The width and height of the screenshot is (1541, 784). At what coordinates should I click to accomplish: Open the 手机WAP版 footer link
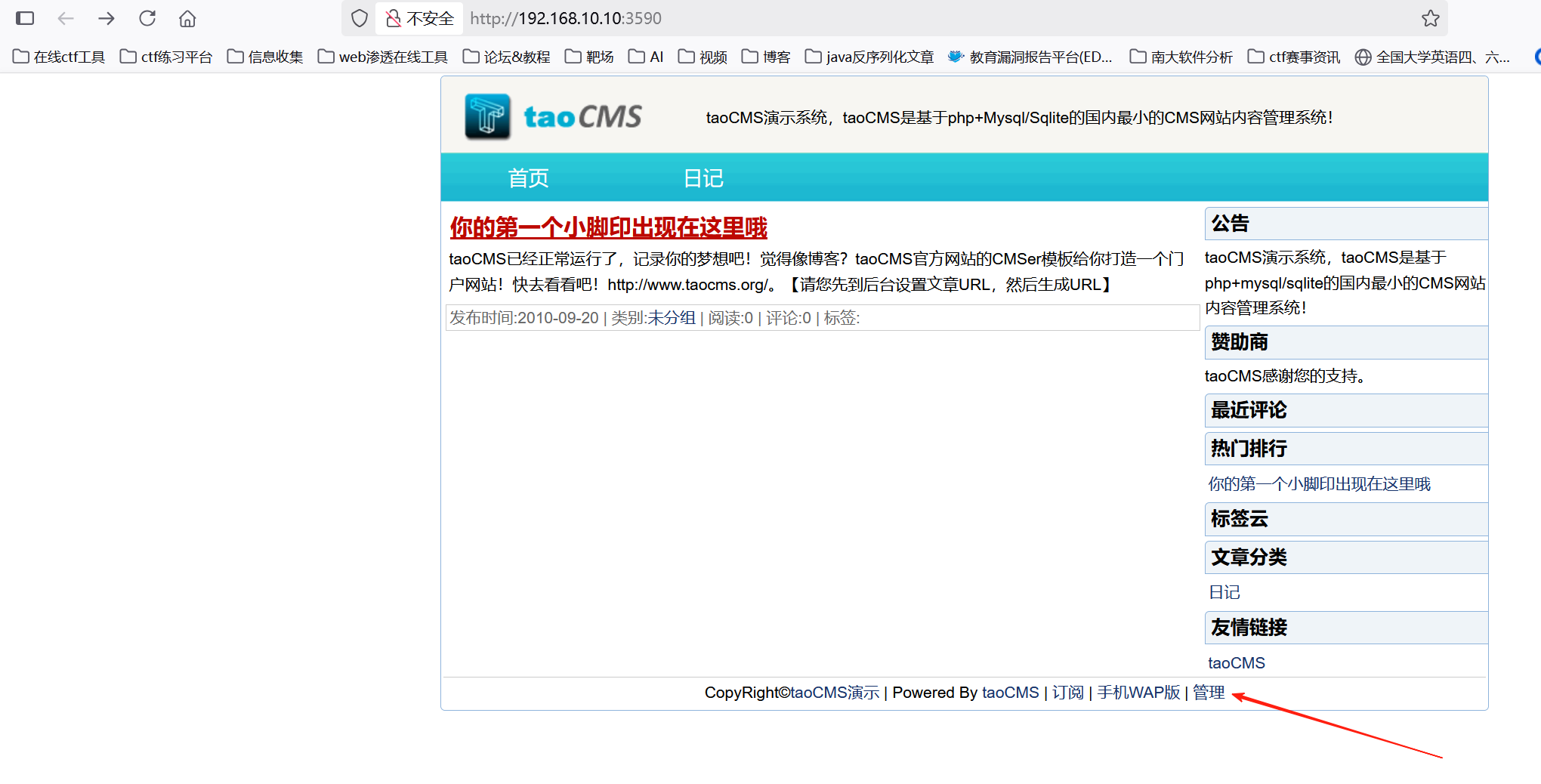1138,693
